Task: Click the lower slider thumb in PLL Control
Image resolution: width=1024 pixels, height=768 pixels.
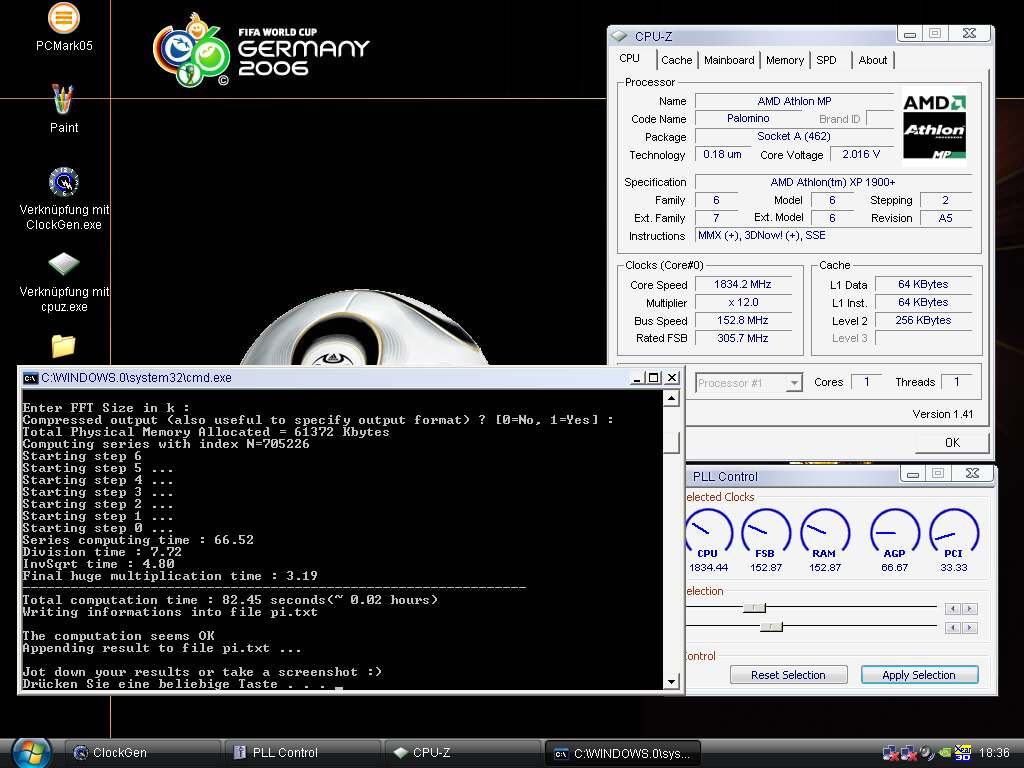Action: pos(771,627)
